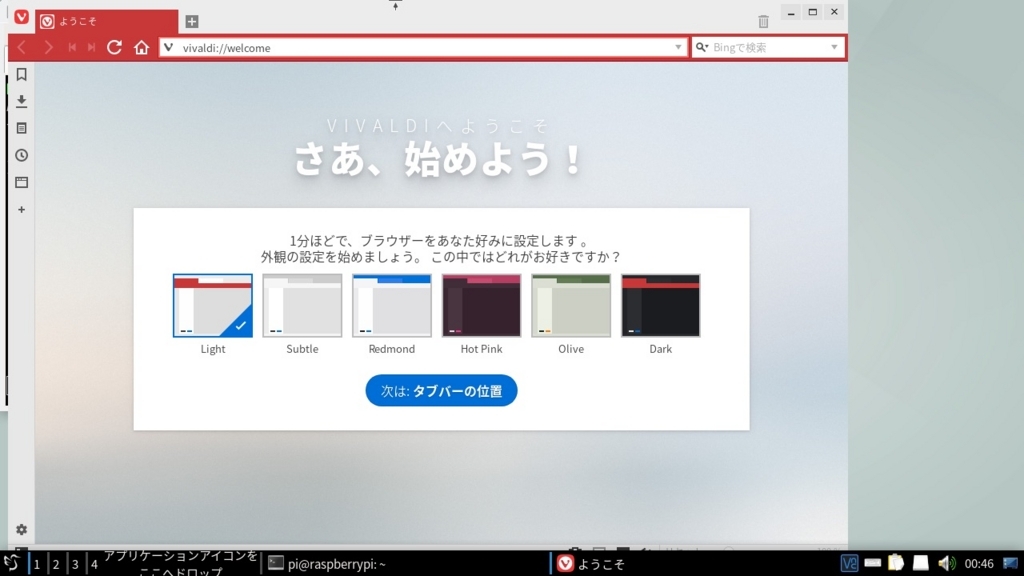Choose the Olive theme thumbnail
This screenshot has height=576, width=1024.
(x=571, y=306)
